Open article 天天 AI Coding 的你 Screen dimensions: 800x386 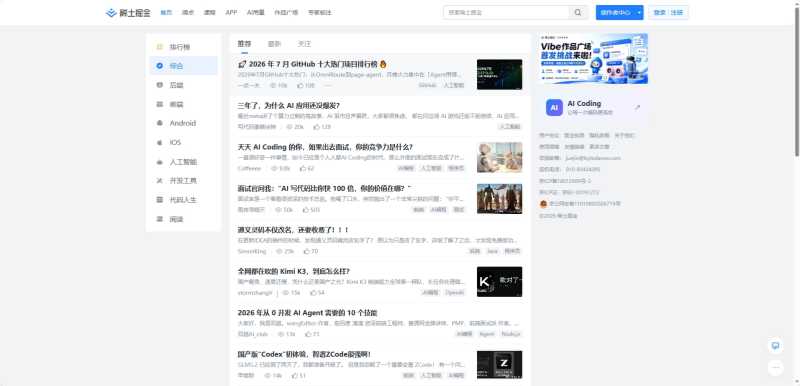[x=325, y=147]
